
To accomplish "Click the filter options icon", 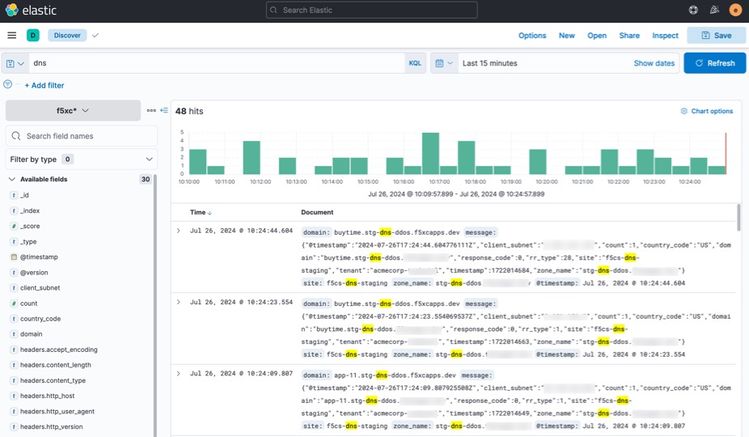I will [8, 84].
